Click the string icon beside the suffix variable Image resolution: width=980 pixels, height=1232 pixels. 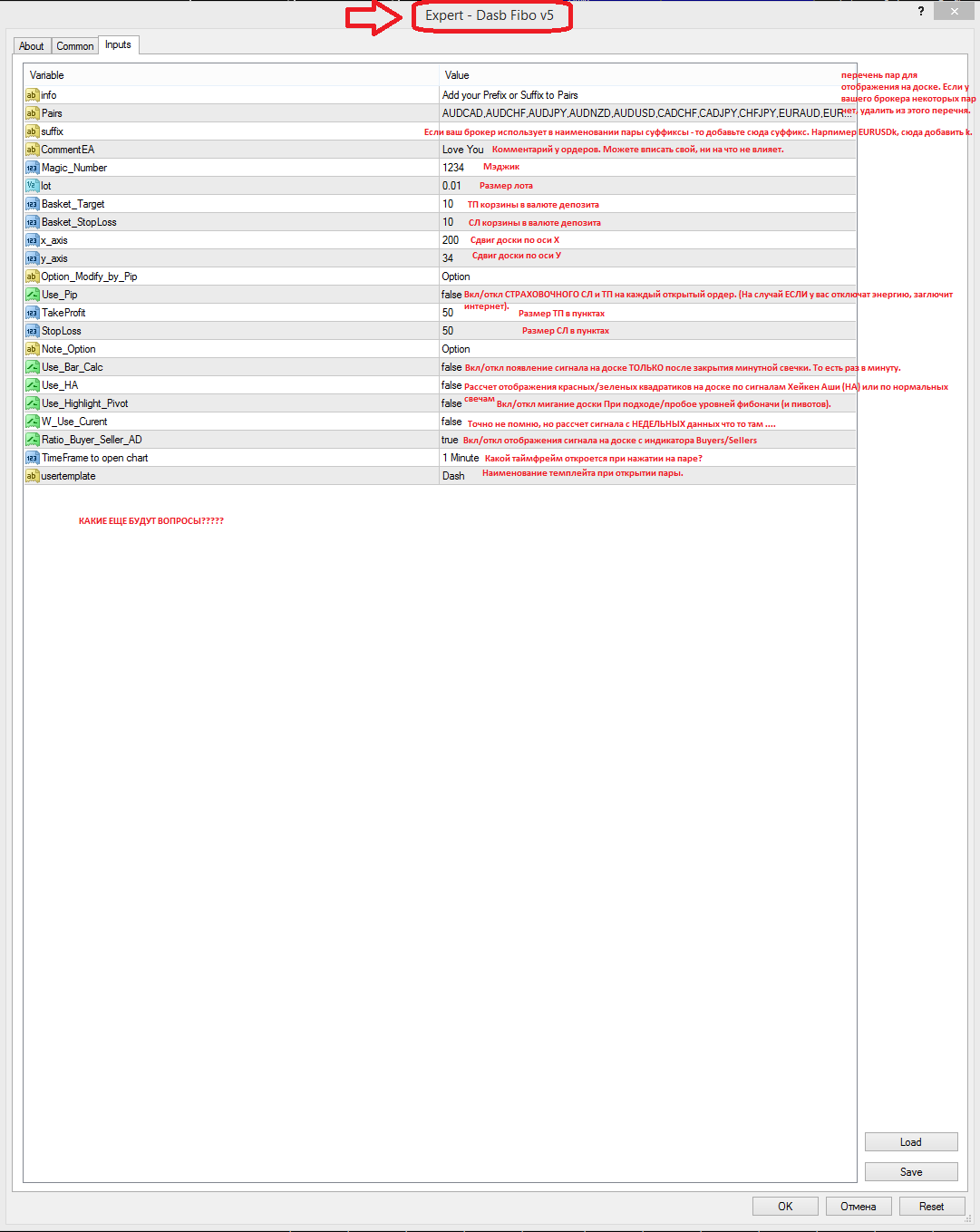(x=32, y=131)
